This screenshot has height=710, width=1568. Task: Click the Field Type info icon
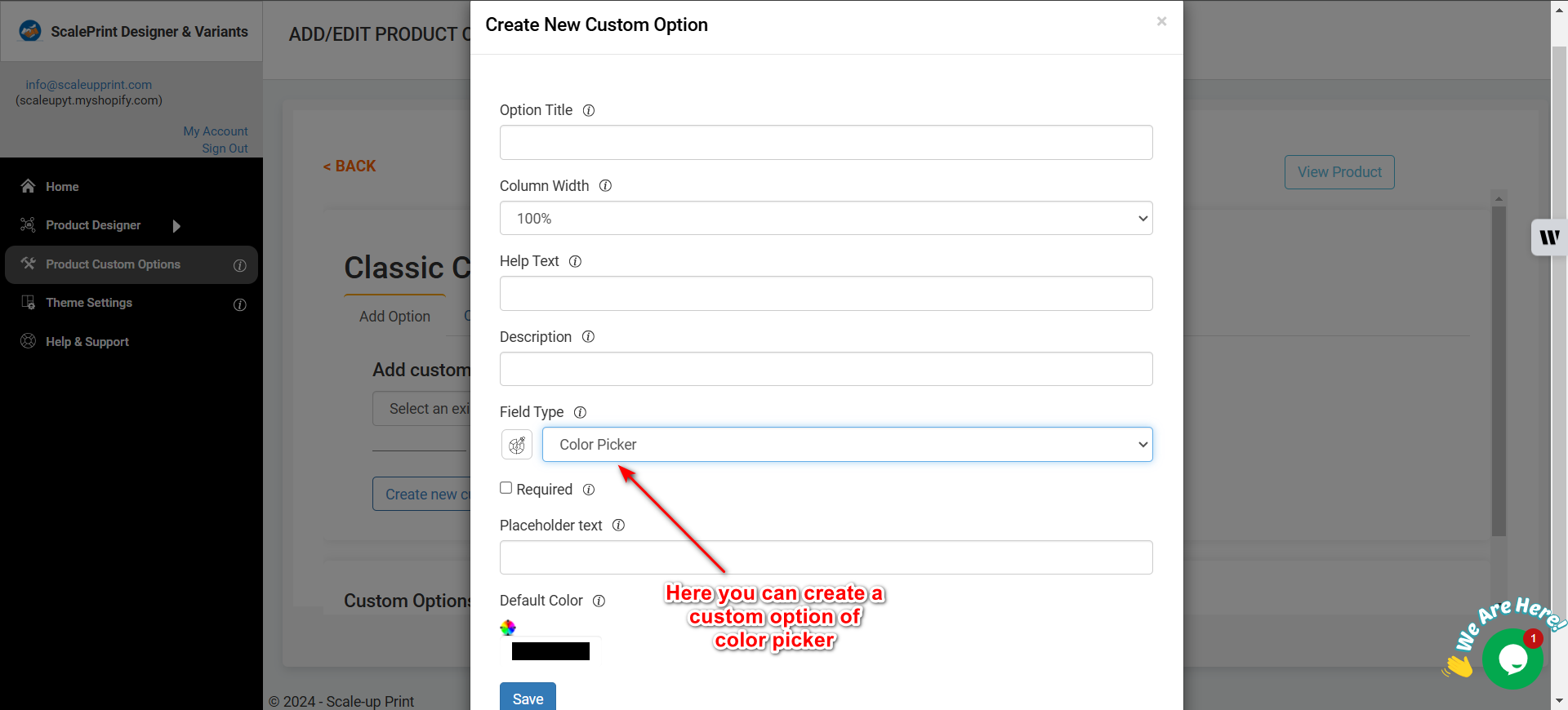pyautogui.click(x=580, y=413)
